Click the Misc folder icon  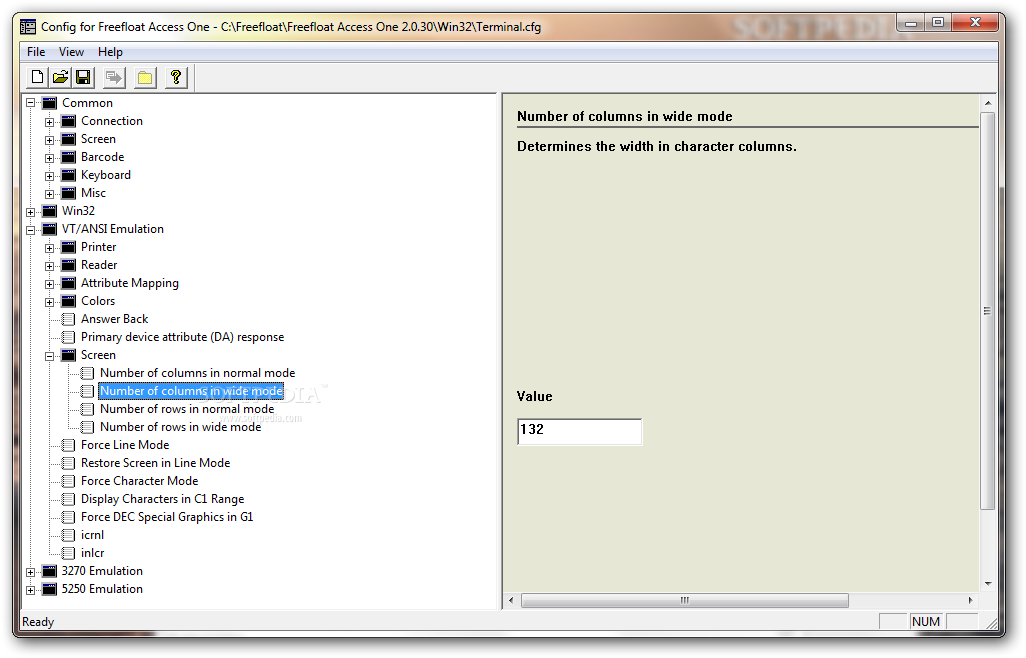pos(68,193)
